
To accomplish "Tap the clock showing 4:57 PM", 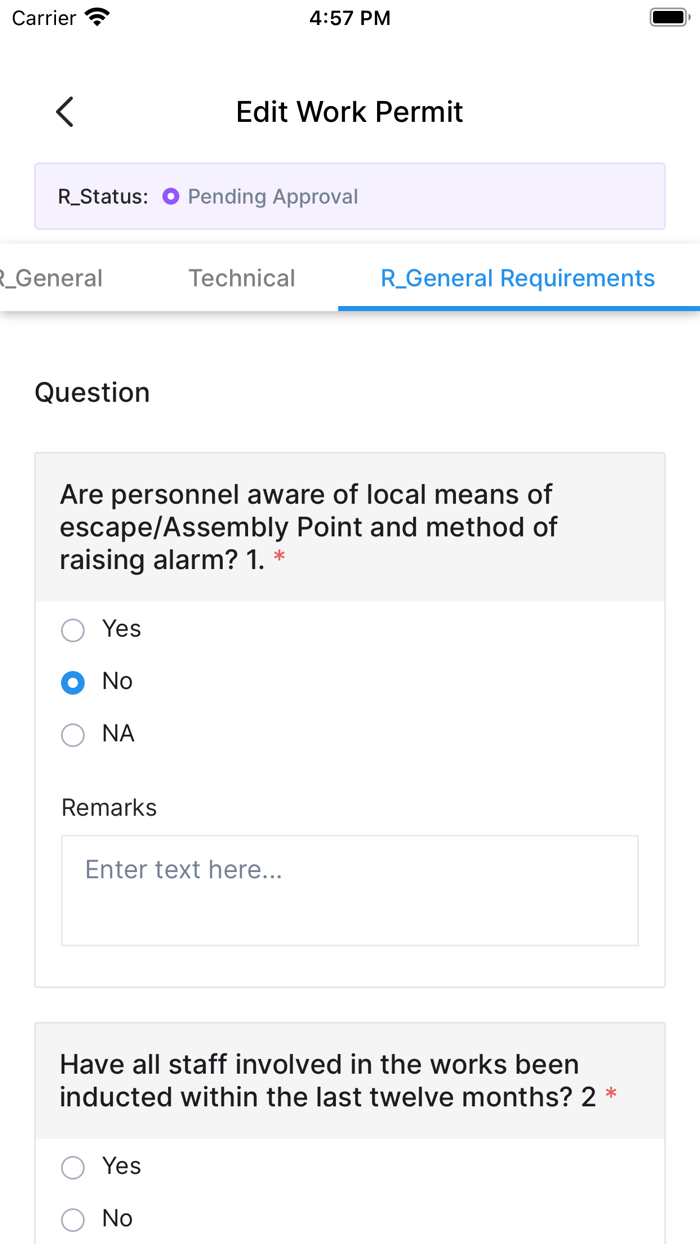I will [350, 17].
